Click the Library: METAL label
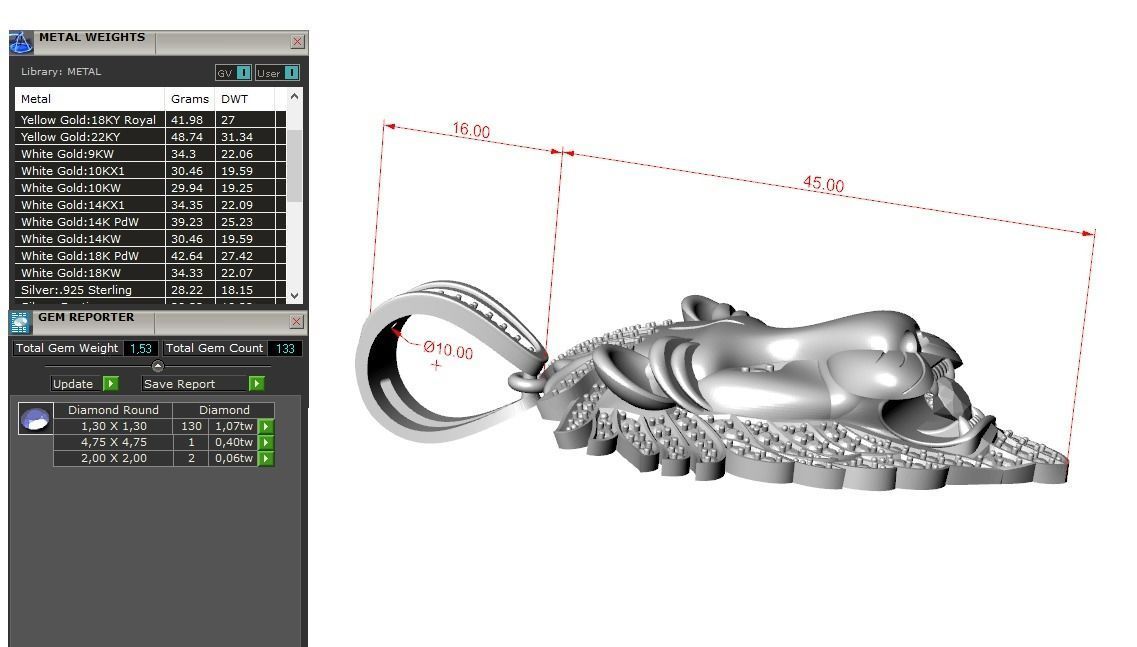 coord(61,72)
